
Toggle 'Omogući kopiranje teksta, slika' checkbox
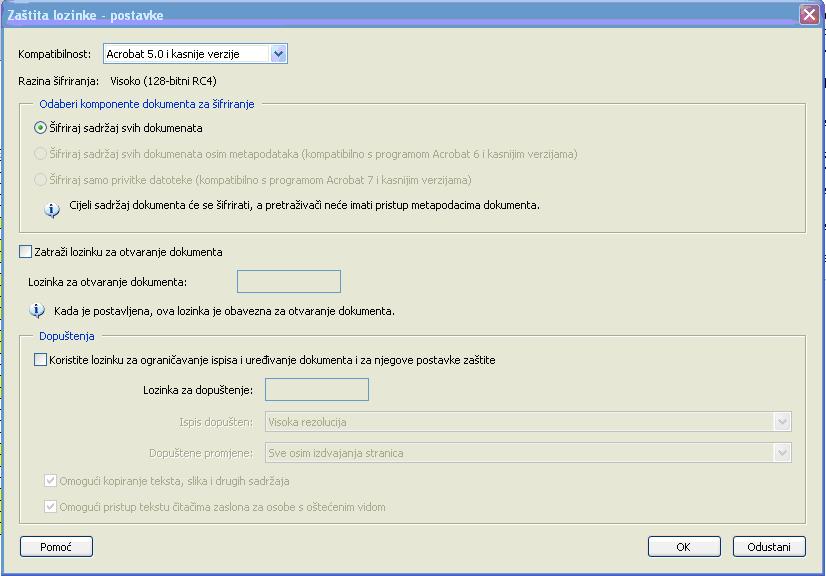[50, 481]
